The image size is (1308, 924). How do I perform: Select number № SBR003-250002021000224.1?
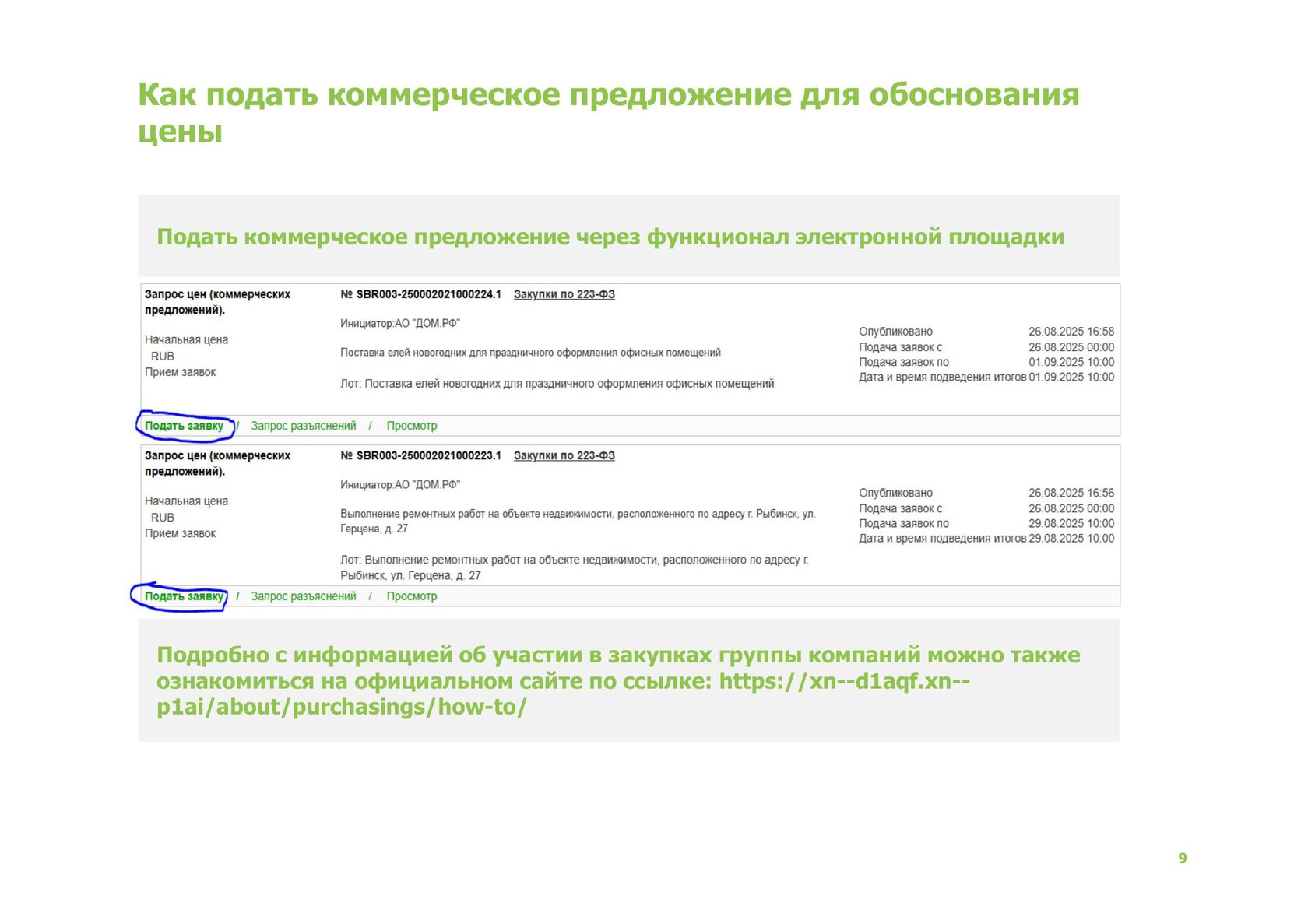[421, 294]
